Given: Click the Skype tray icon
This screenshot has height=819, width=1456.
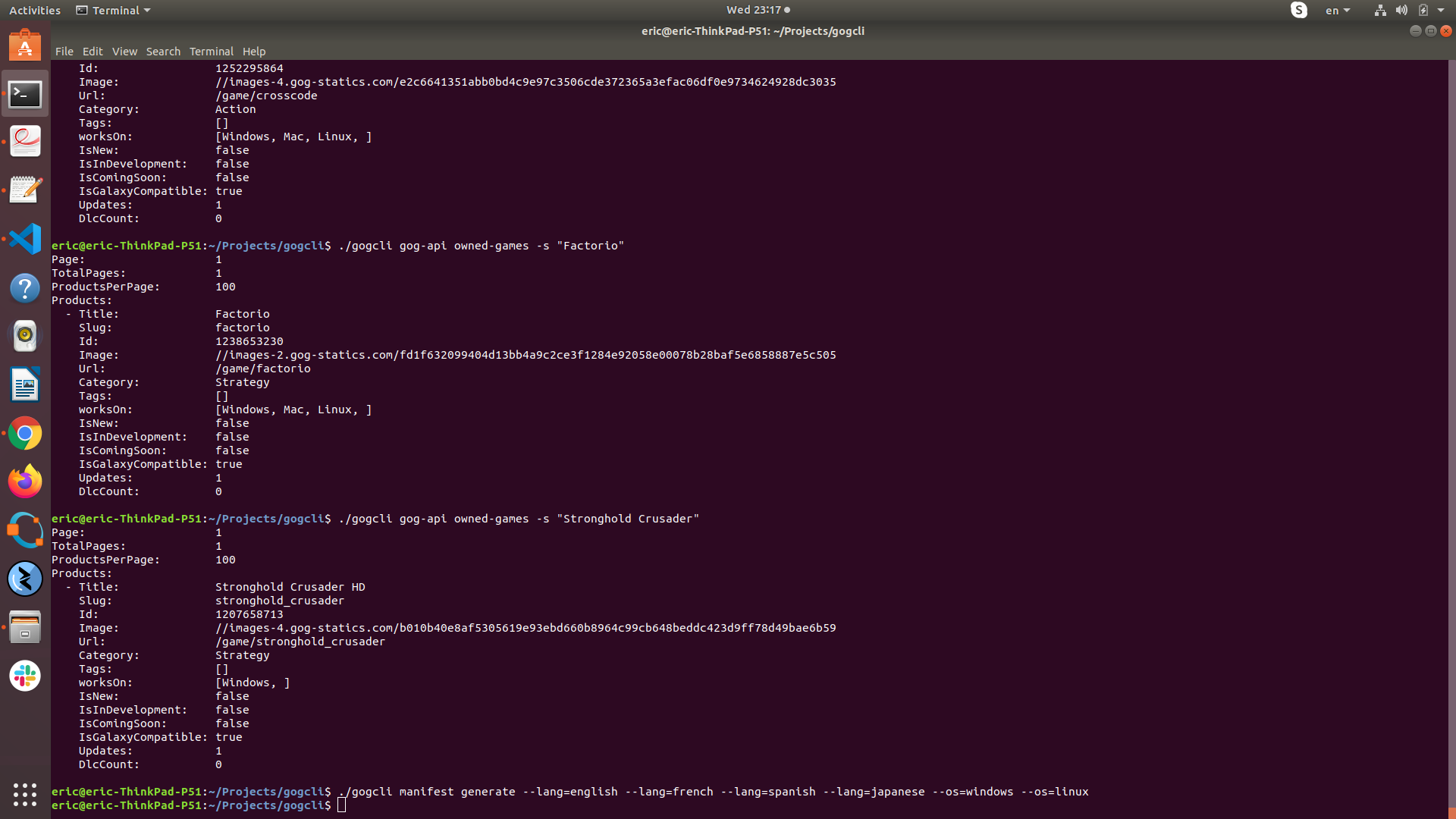Looking at the screenshot, I should [1299, 10].
